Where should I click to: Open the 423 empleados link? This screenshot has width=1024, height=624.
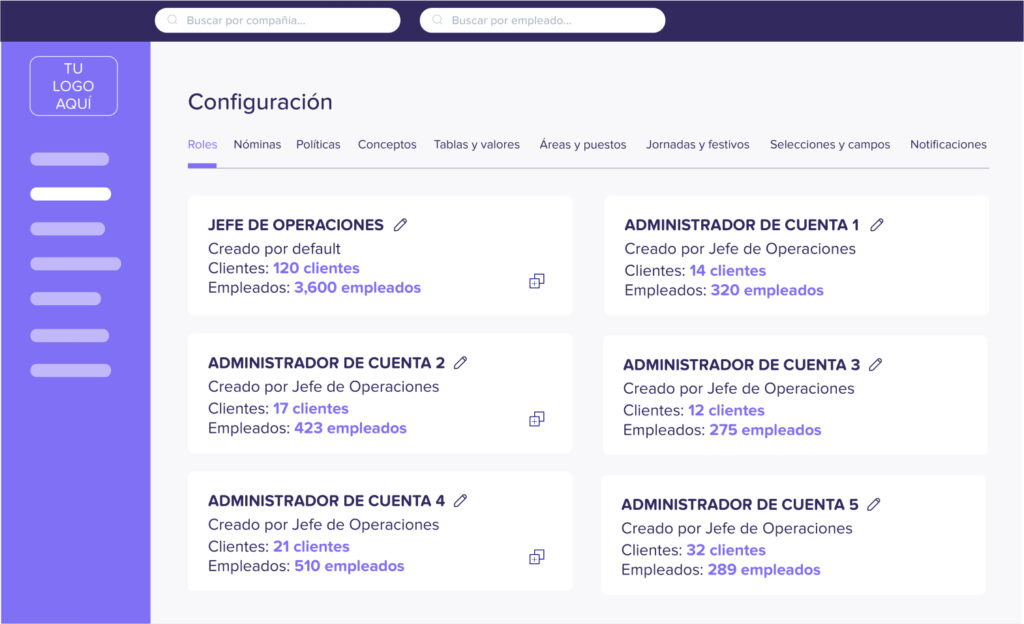pyautogui.click(x=350, y=428)
